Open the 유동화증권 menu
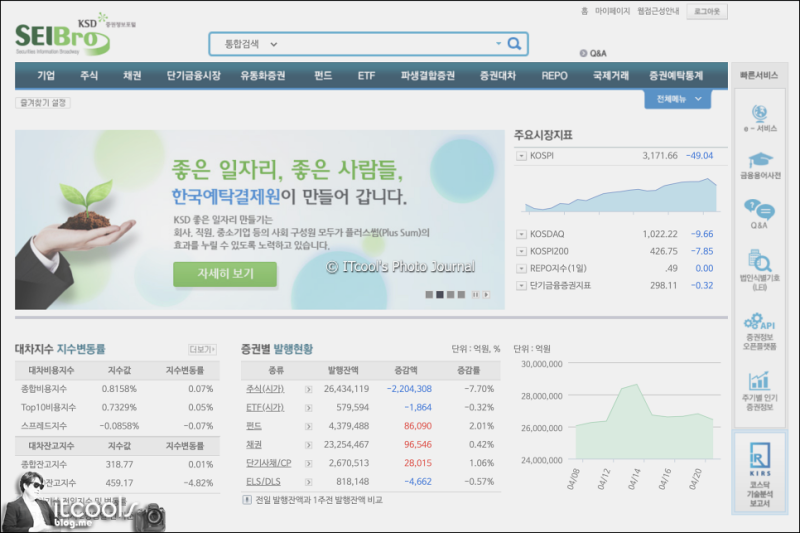This screenshot has width=800, height=533. pyautogui.click(x=263, y=75)
